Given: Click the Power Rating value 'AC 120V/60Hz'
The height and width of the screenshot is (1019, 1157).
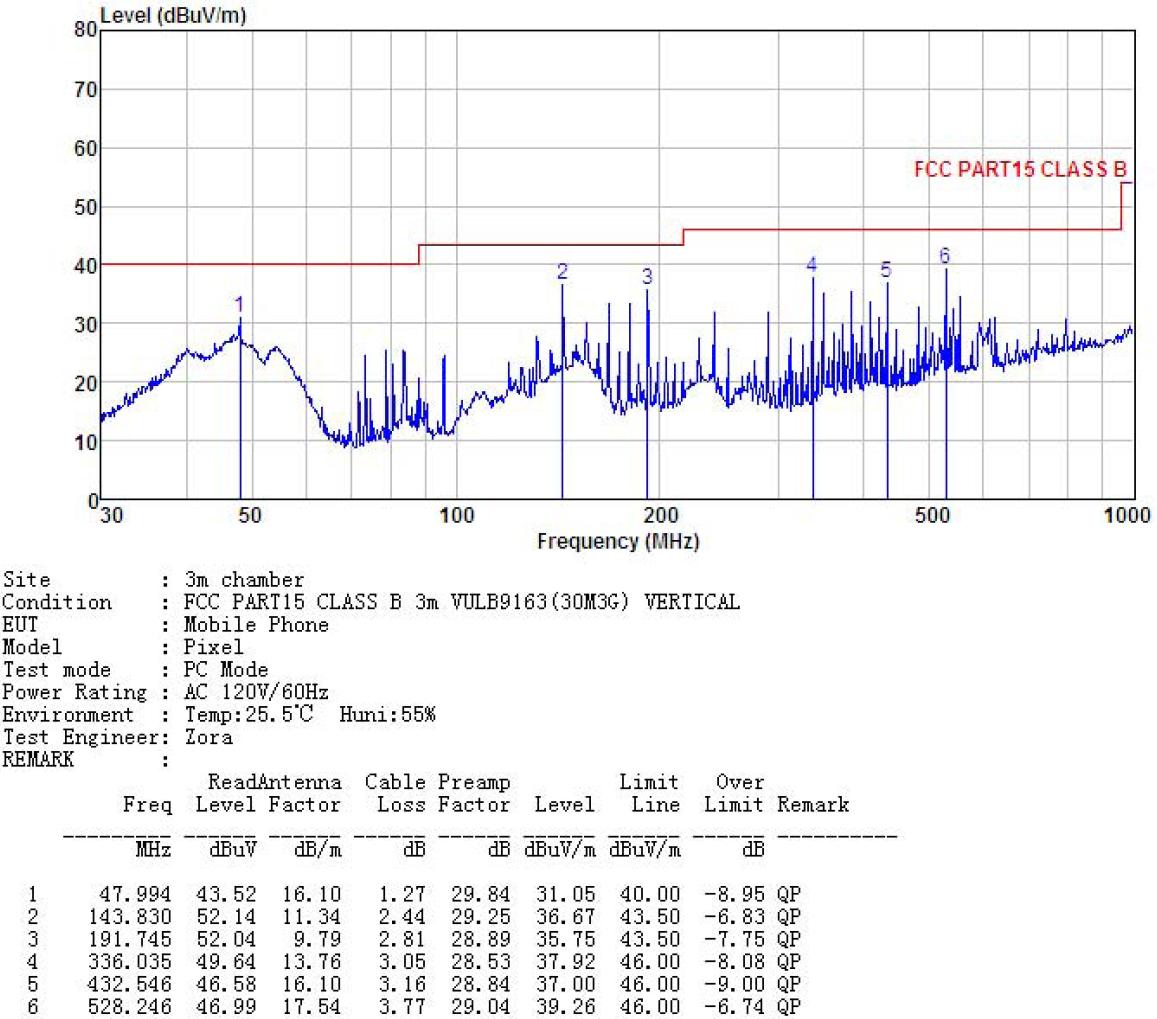Looking at the screenshot, I should coord(256,692).
